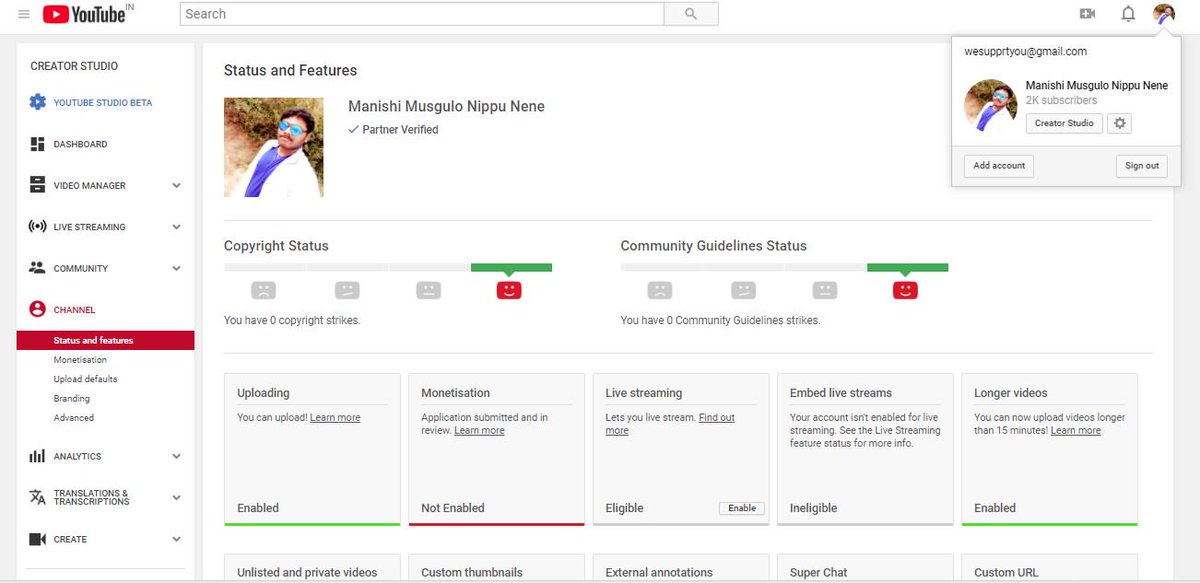The height and width of the screenshot is (583, 1200).
Task: Open Learn more in Monetisation card
Action: coord(479,430)
